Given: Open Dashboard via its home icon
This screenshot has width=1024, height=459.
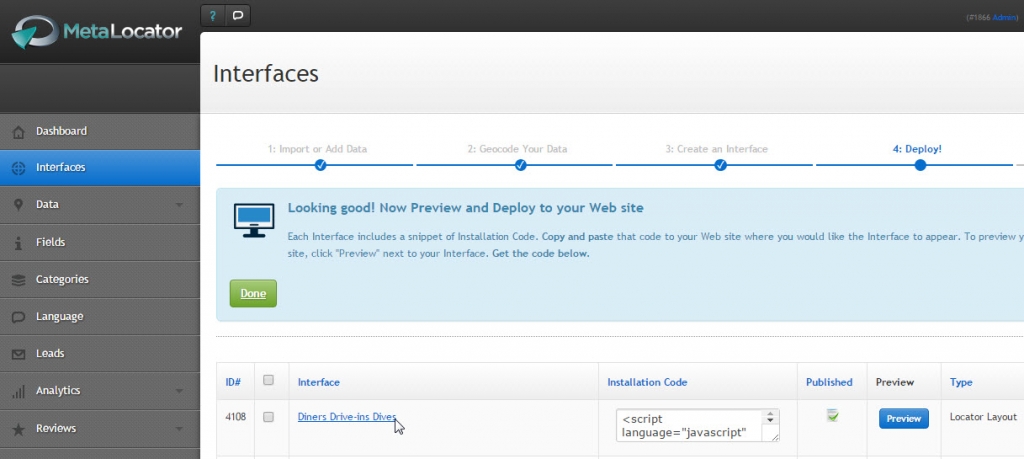Looking at the screenshot, I should [x=19, y=132].
